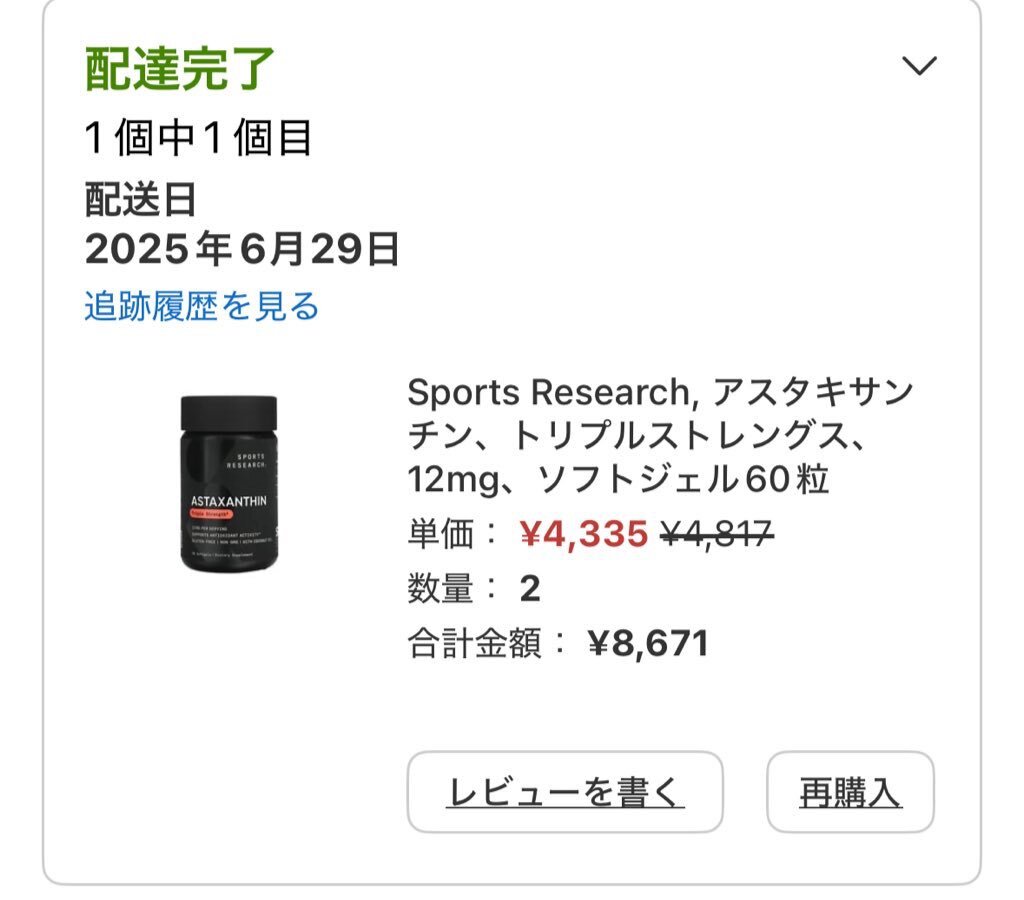
Task: Click the 1個中1個目 package count text
Action: click(198, 138)
